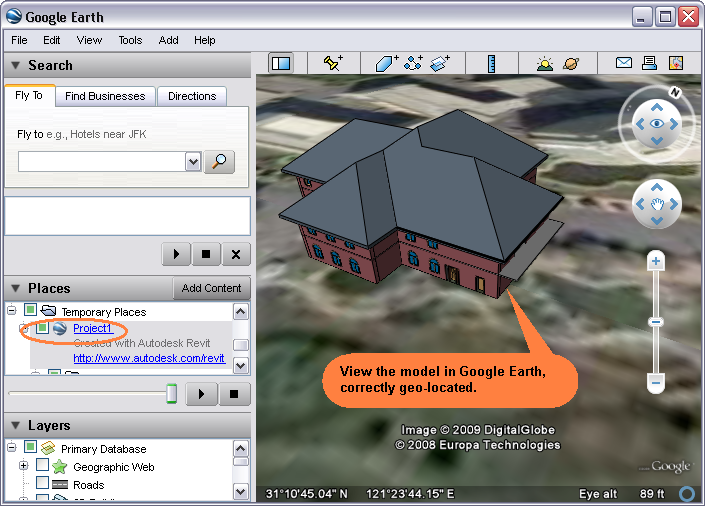Viewport: 705px width, 506px height.
Task: Print the current view
Action: [x=649, y=63]
